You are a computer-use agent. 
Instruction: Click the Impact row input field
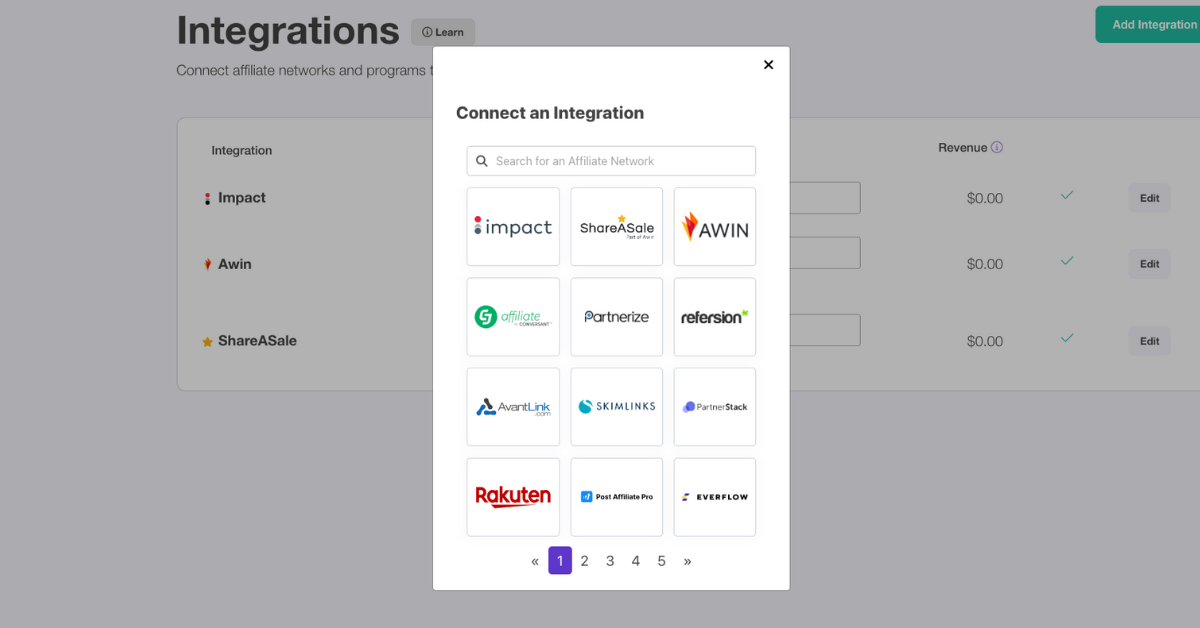[825, 198]
